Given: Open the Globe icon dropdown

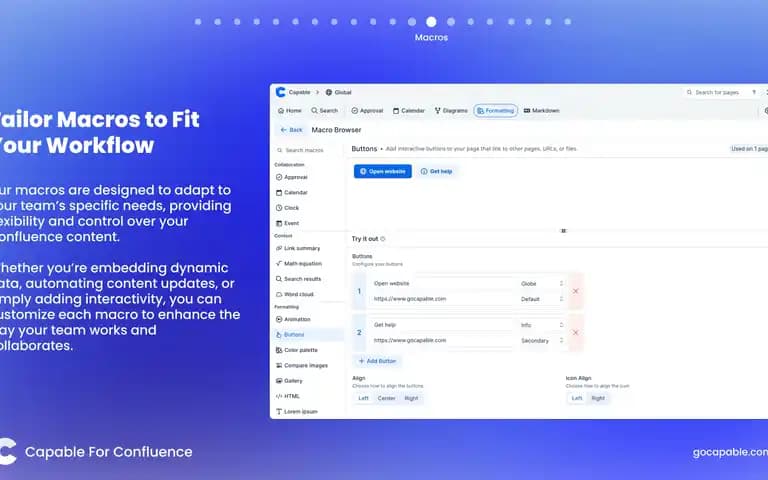Looking at the screenshot, I should [541, 284].
